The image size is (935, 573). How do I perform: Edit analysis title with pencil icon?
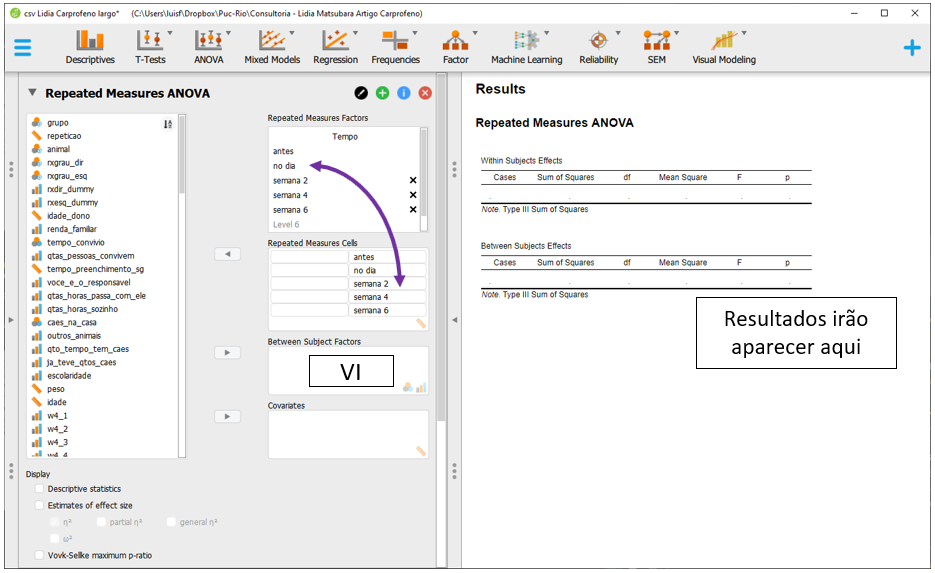[361, 93]
